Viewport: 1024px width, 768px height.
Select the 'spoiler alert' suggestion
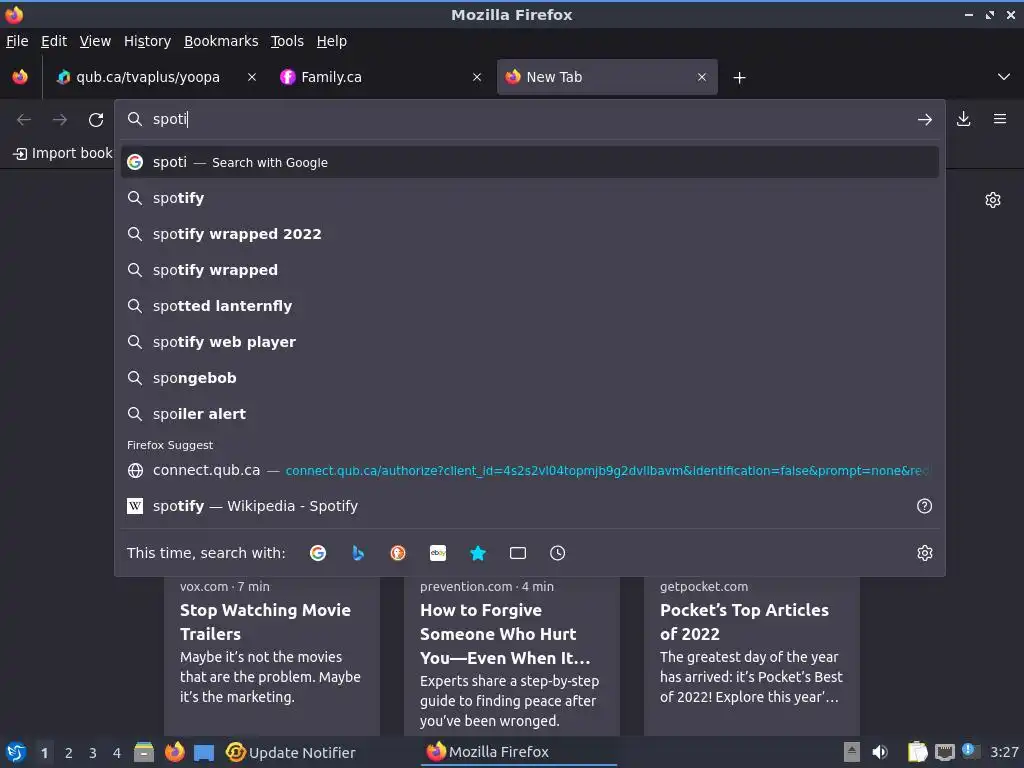point(530,413)
